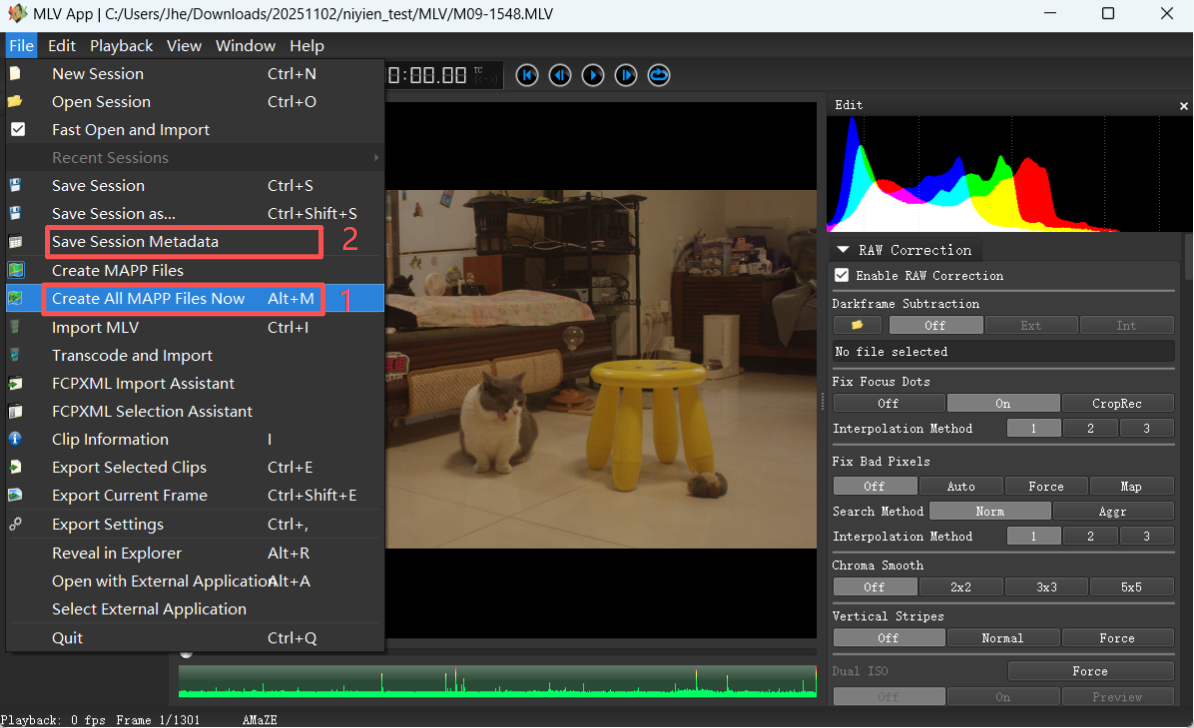Click the playback position slider handle
This screenshot has height=728, width=1194.
click(186, 653)
